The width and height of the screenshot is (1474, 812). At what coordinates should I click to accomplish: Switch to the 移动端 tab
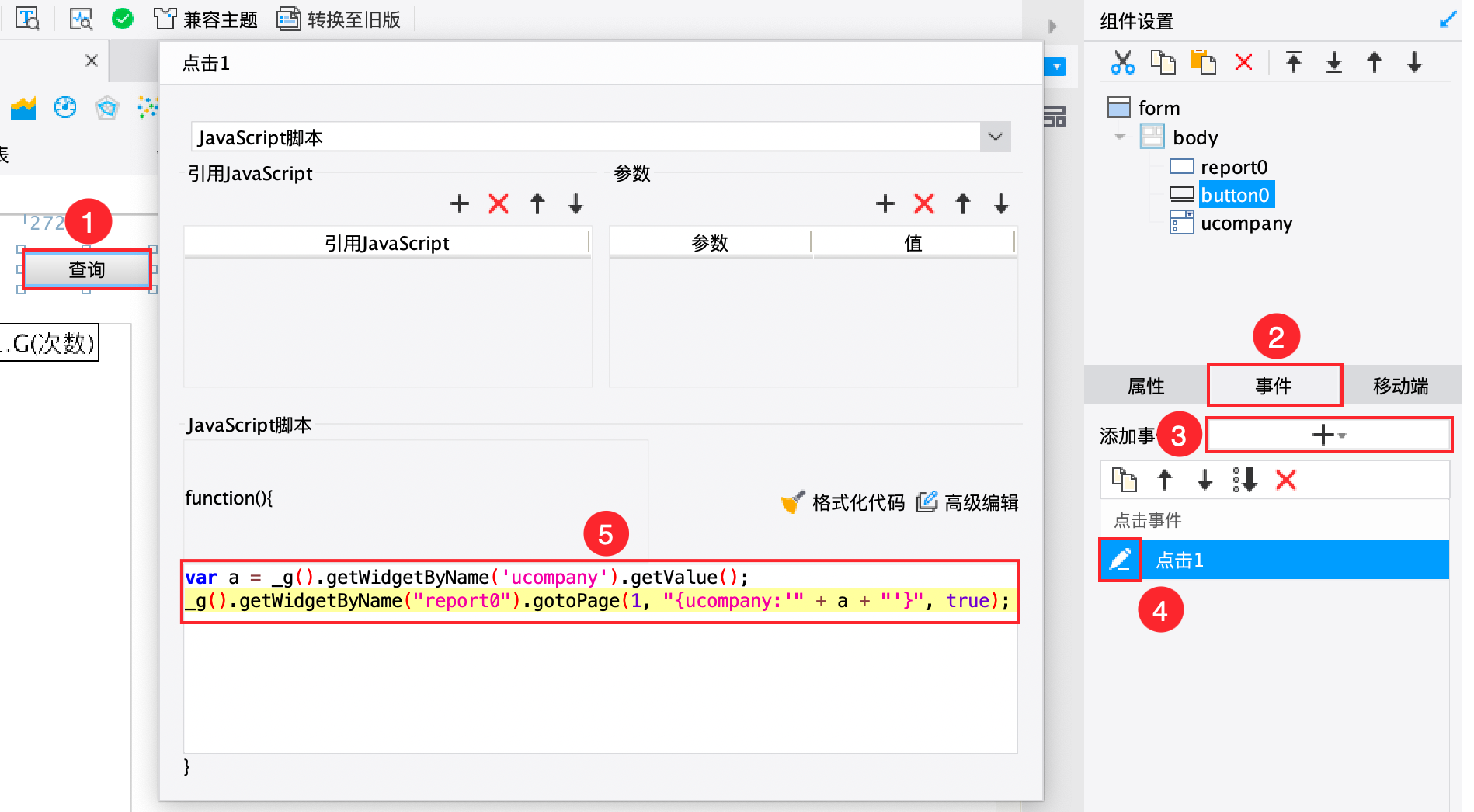(x=1400, y=386)
